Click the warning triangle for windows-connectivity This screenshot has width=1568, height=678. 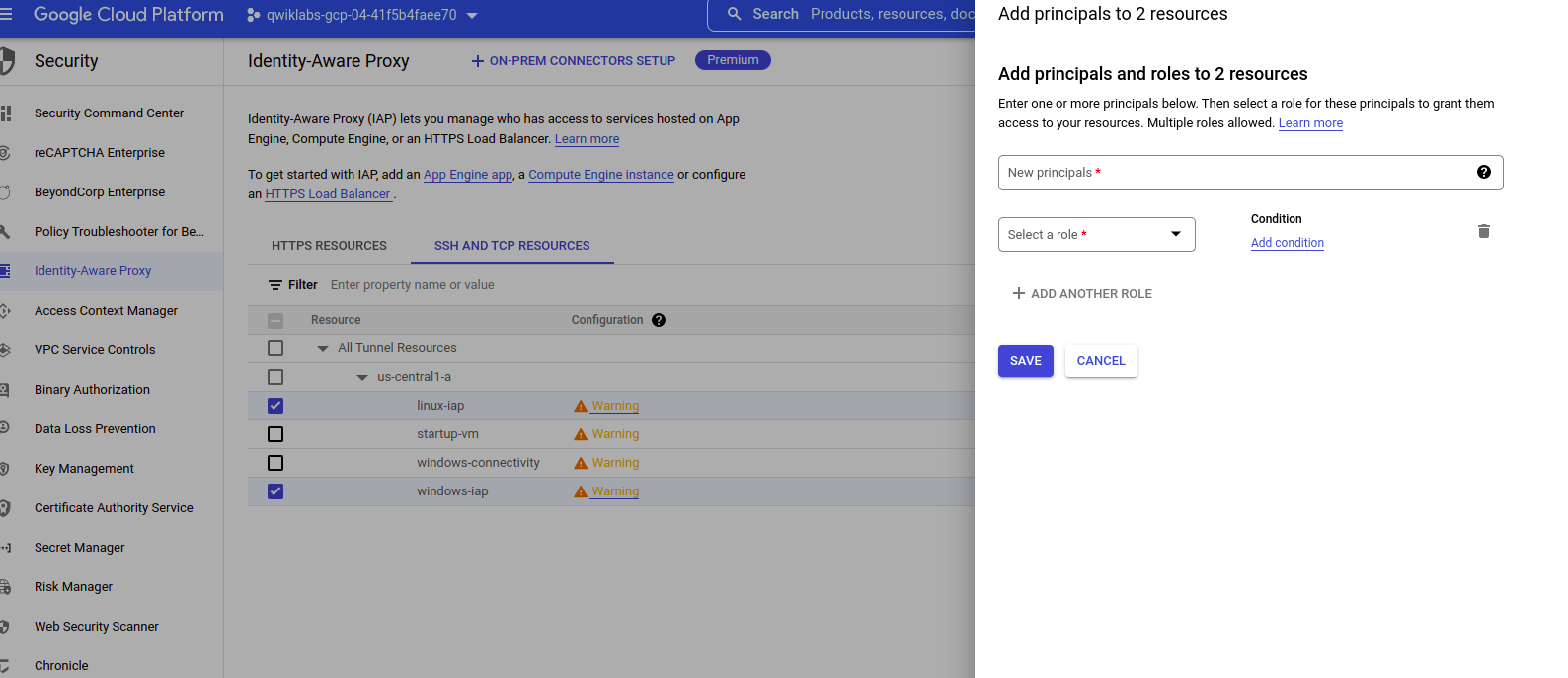[x=581, y=463]
